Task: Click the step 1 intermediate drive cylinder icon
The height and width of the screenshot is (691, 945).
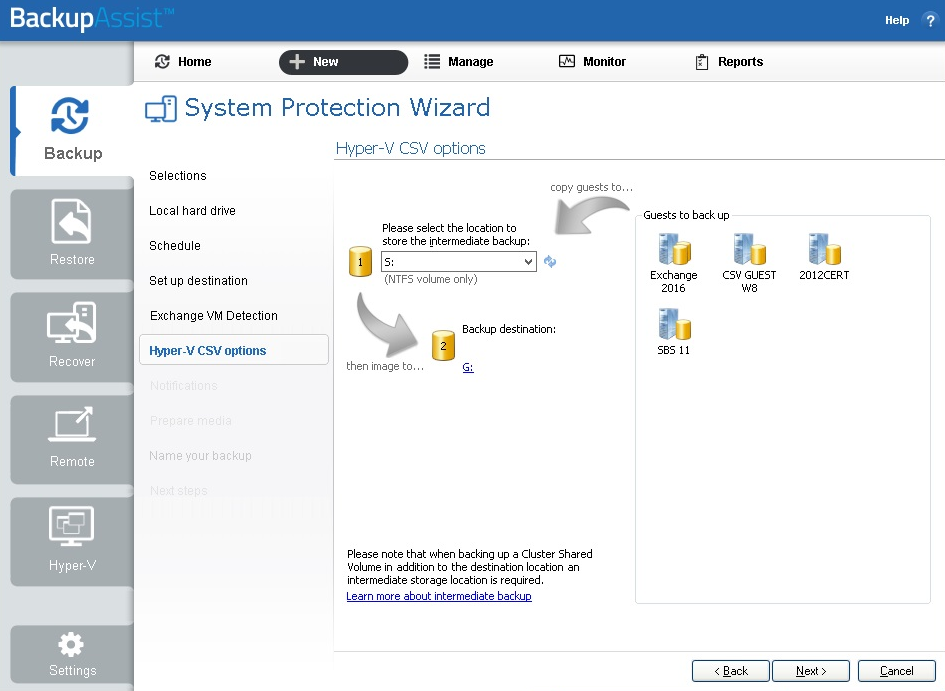Action: tap(360, 261)
